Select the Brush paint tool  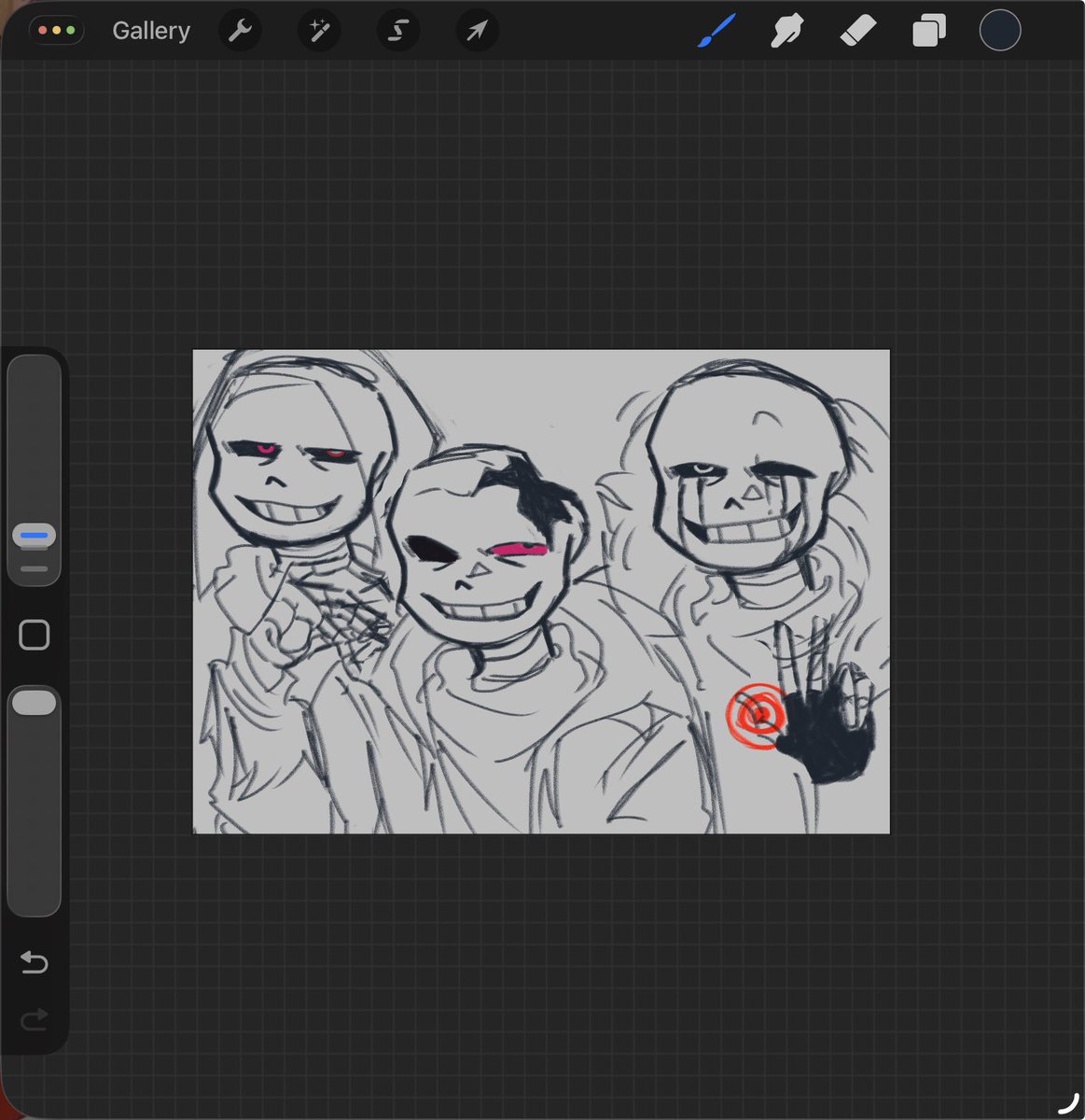coord(716,32)
